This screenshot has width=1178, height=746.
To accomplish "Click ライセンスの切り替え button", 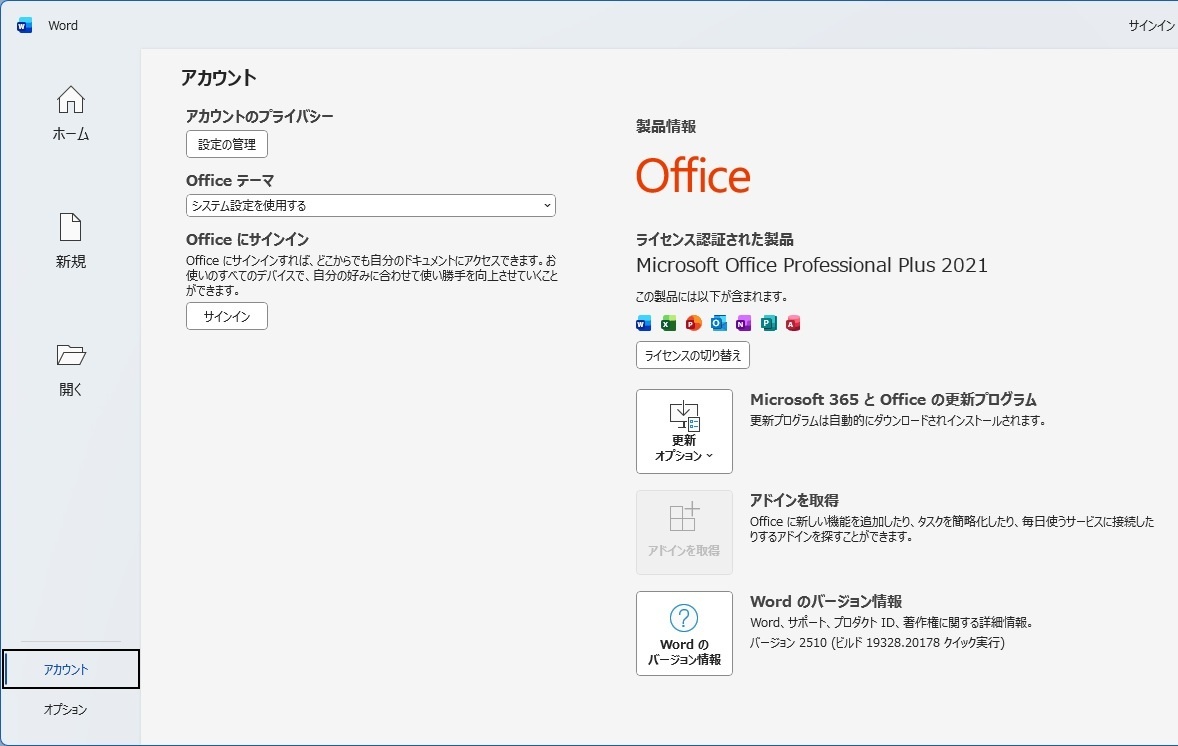I will [693, 355].
